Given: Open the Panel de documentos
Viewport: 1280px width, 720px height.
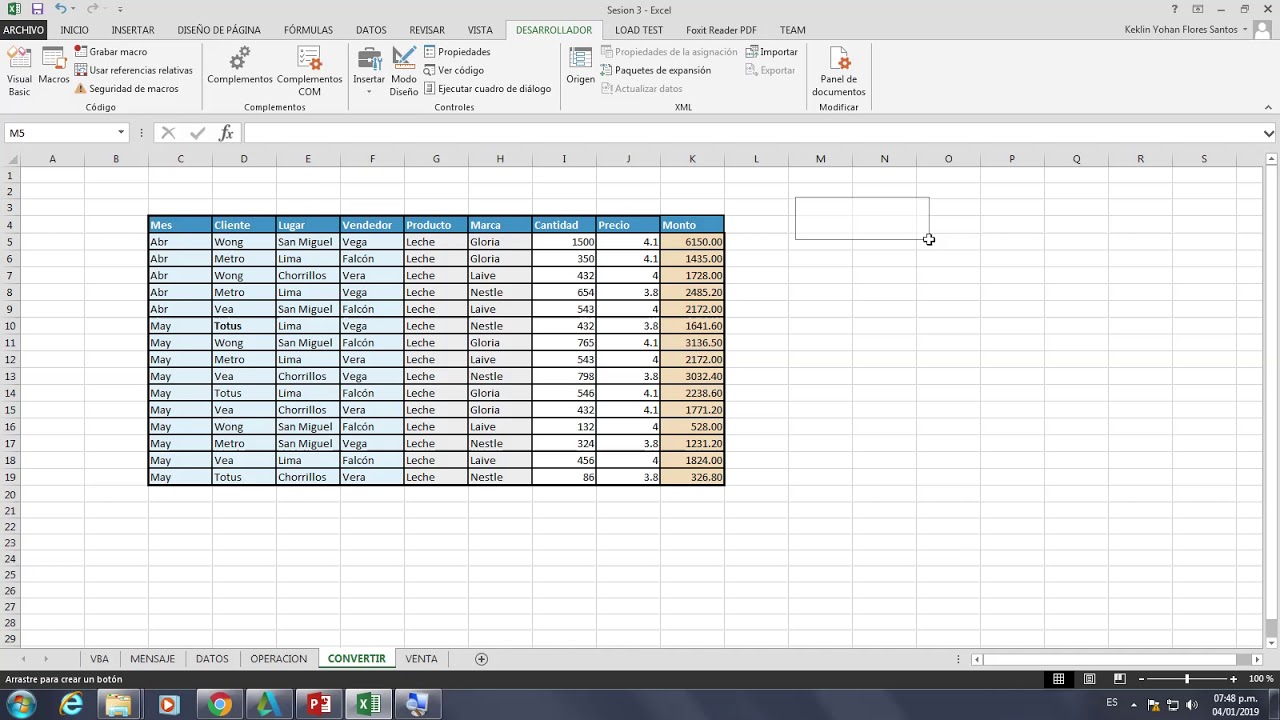Looking at the screenshot, I should coord(838,71).
